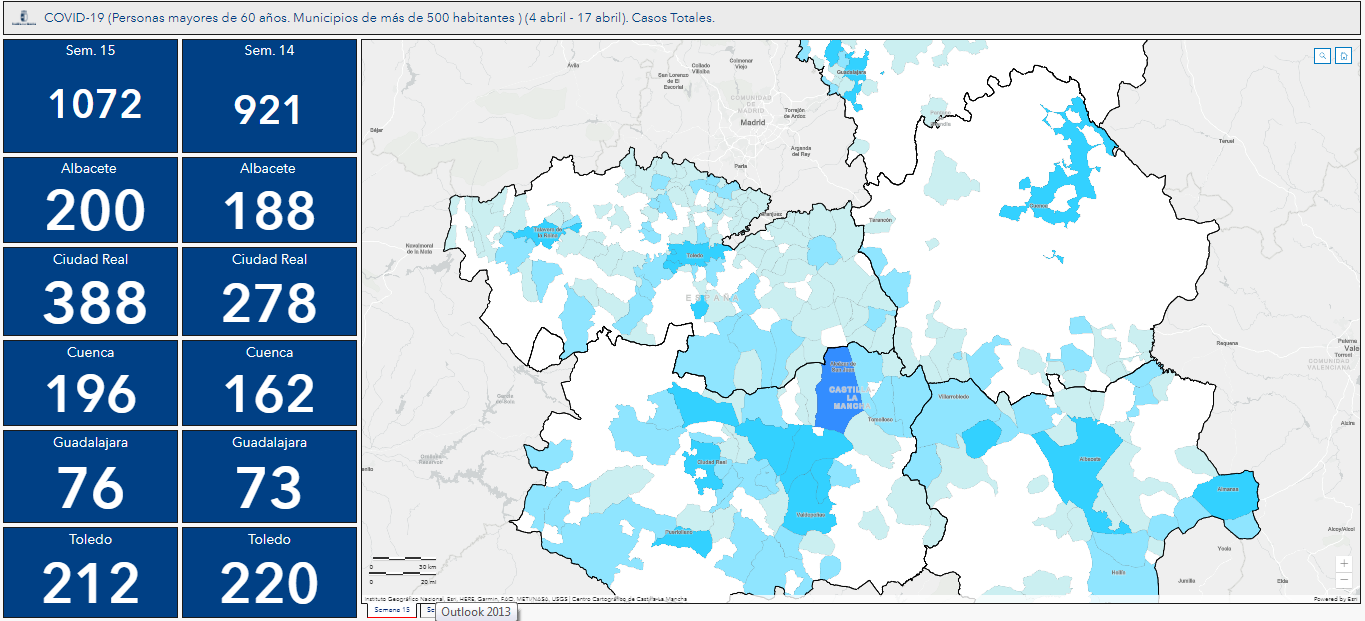The height and width of the screenshot is (621, 1365).
Task: Click Toledo card showing 220
Action: [269, 570]
